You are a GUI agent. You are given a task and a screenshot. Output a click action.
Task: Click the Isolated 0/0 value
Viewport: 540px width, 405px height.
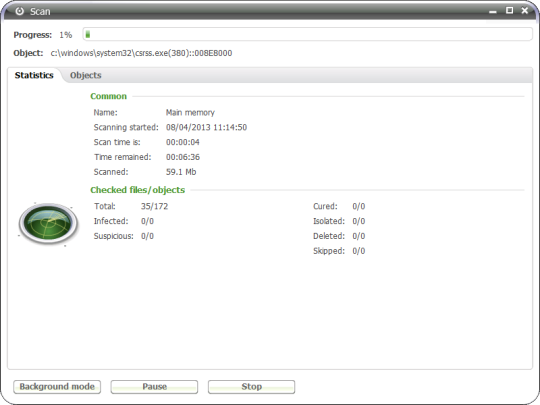pos(359,221)
